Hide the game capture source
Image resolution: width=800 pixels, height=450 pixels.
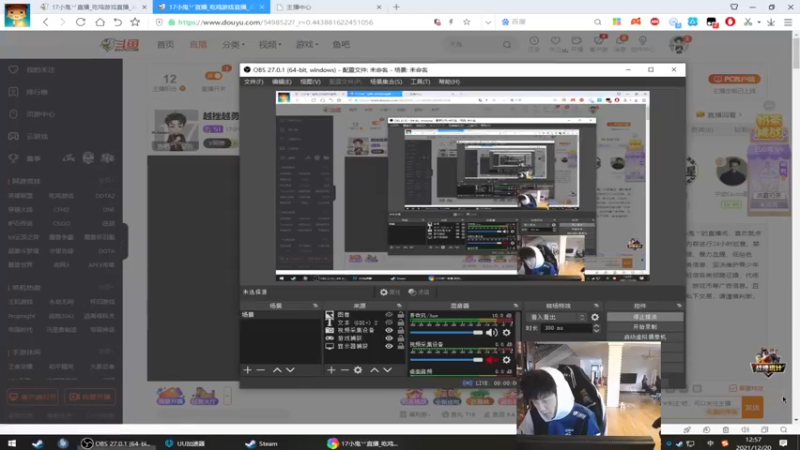[x=389, y=338]
